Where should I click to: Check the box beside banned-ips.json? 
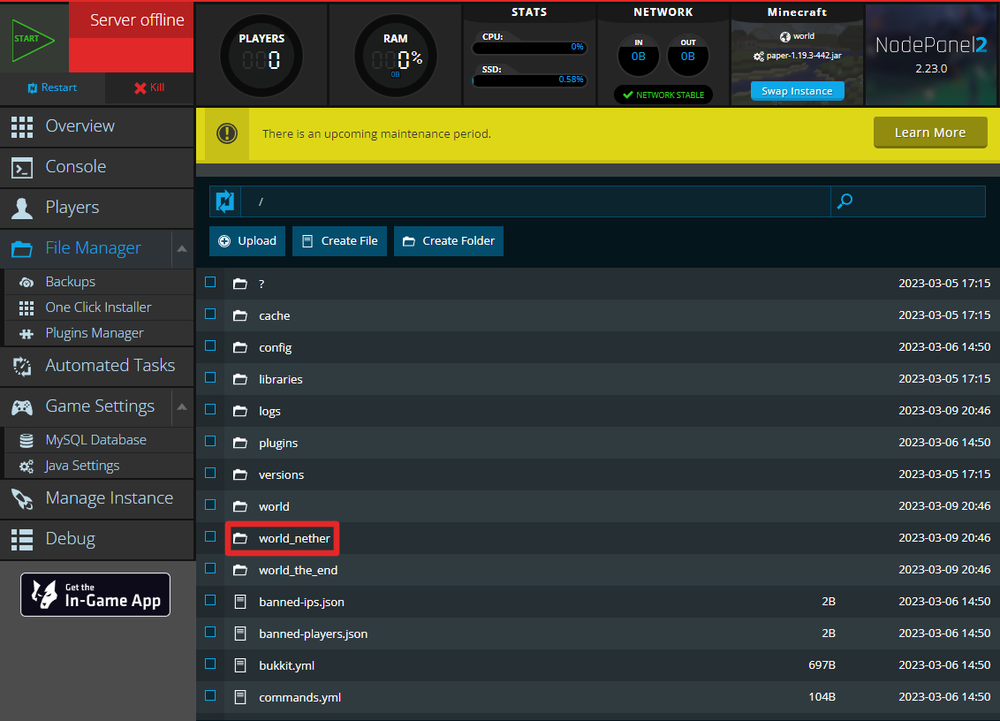pos(210,600)
